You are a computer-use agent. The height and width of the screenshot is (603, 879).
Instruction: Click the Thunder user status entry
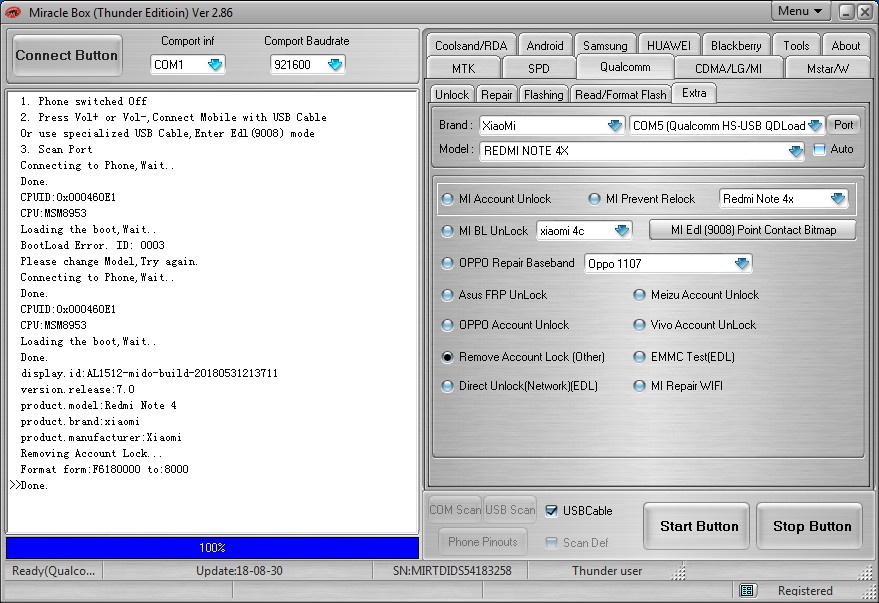coord(607,570)
